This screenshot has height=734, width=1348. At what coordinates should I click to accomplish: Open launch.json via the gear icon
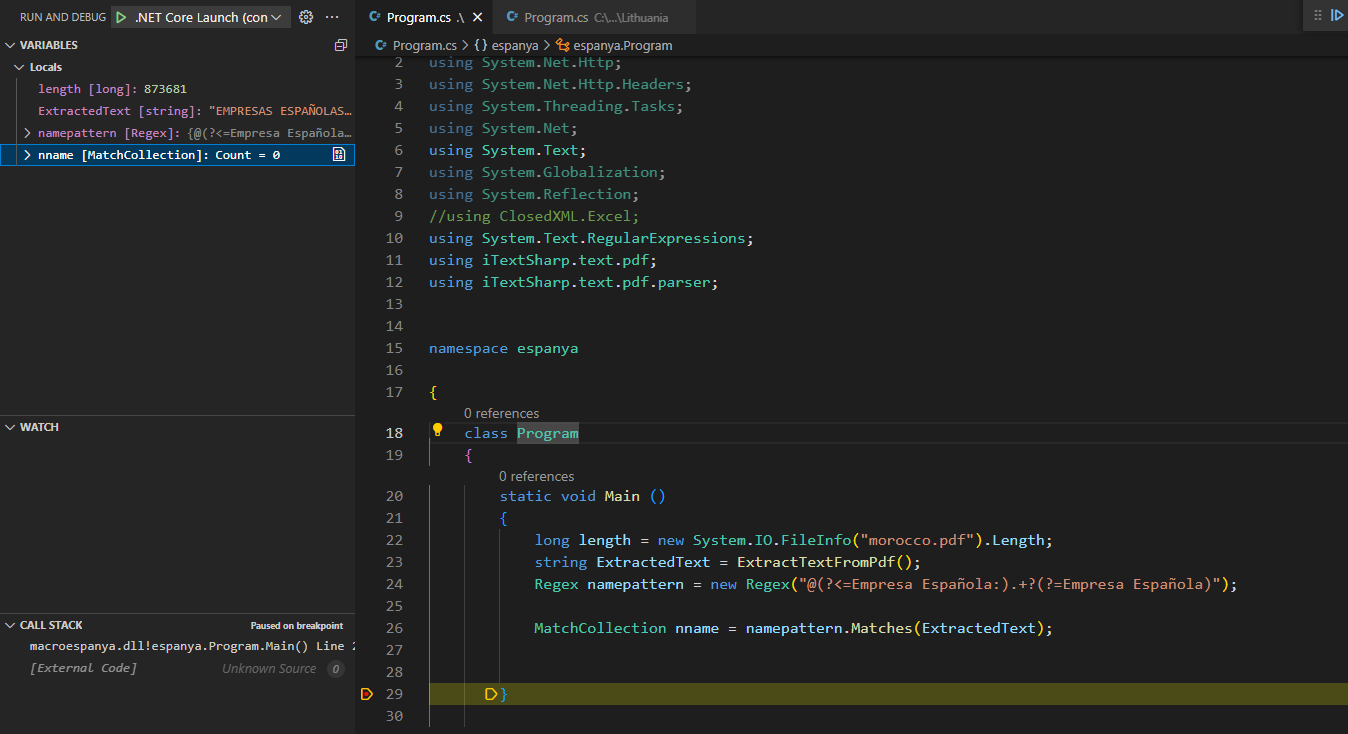(306, 17)
